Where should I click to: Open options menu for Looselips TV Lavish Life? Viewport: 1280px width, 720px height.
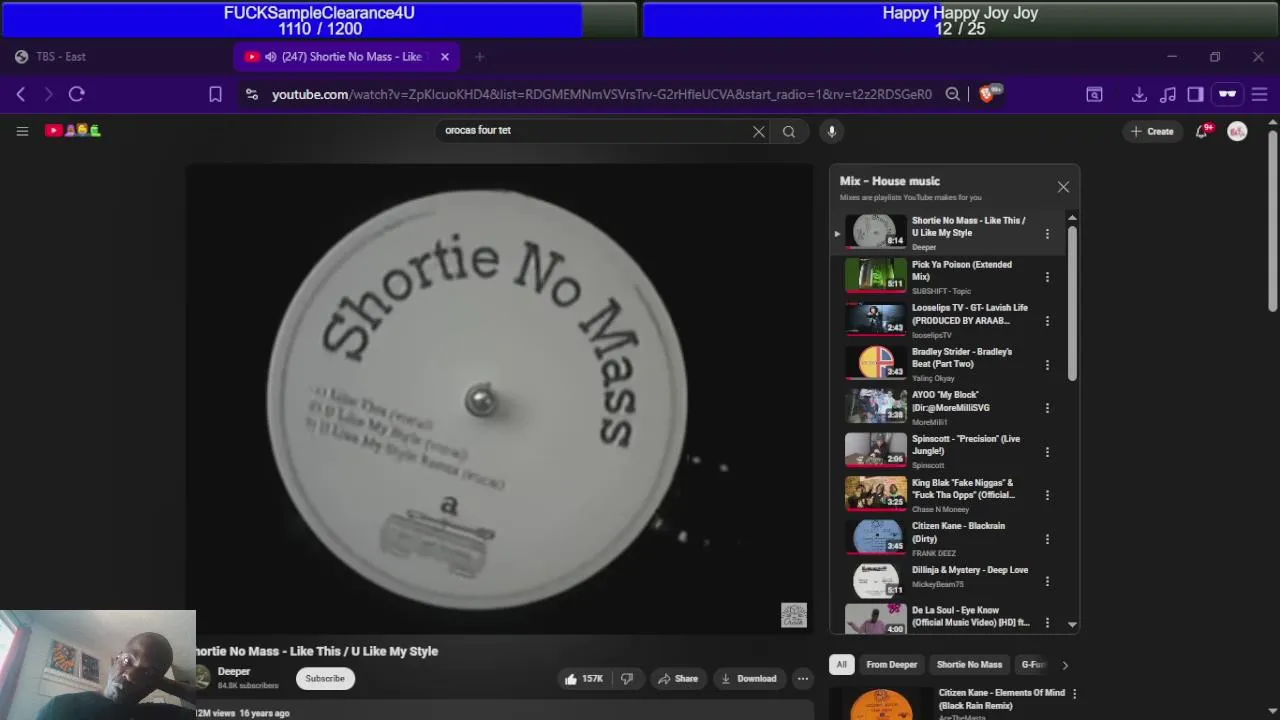[x=1047, y=321]
